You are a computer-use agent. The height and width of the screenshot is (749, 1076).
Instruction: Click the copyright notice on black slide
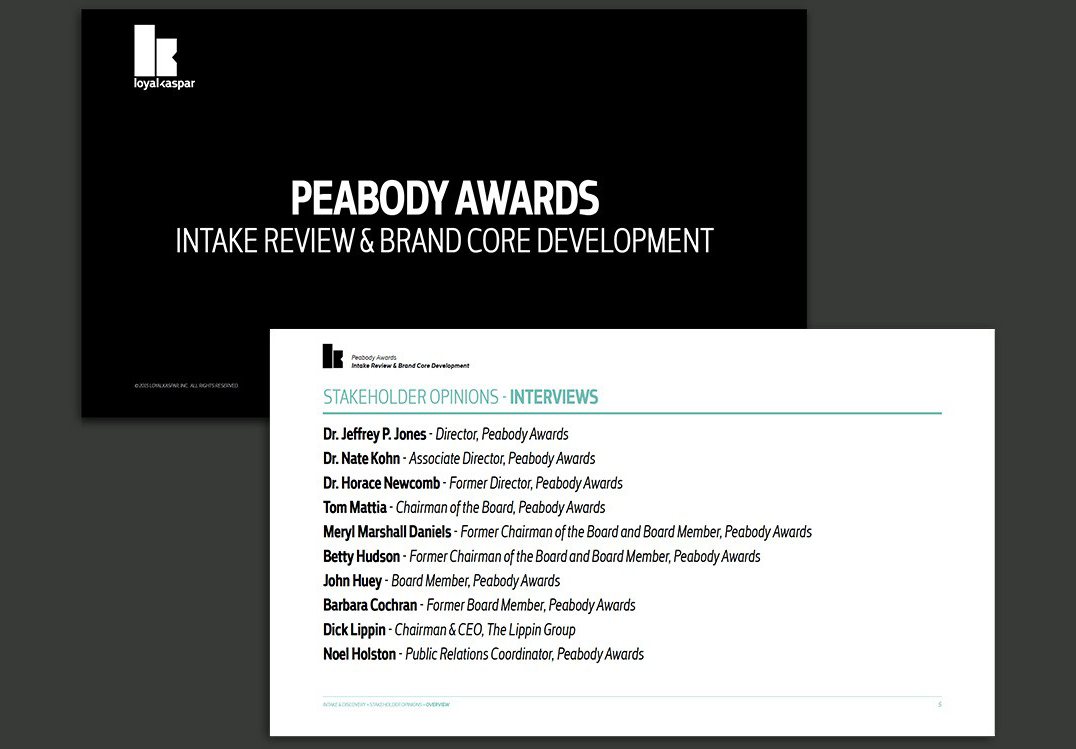pyautogui.click(x=187, y=386)
